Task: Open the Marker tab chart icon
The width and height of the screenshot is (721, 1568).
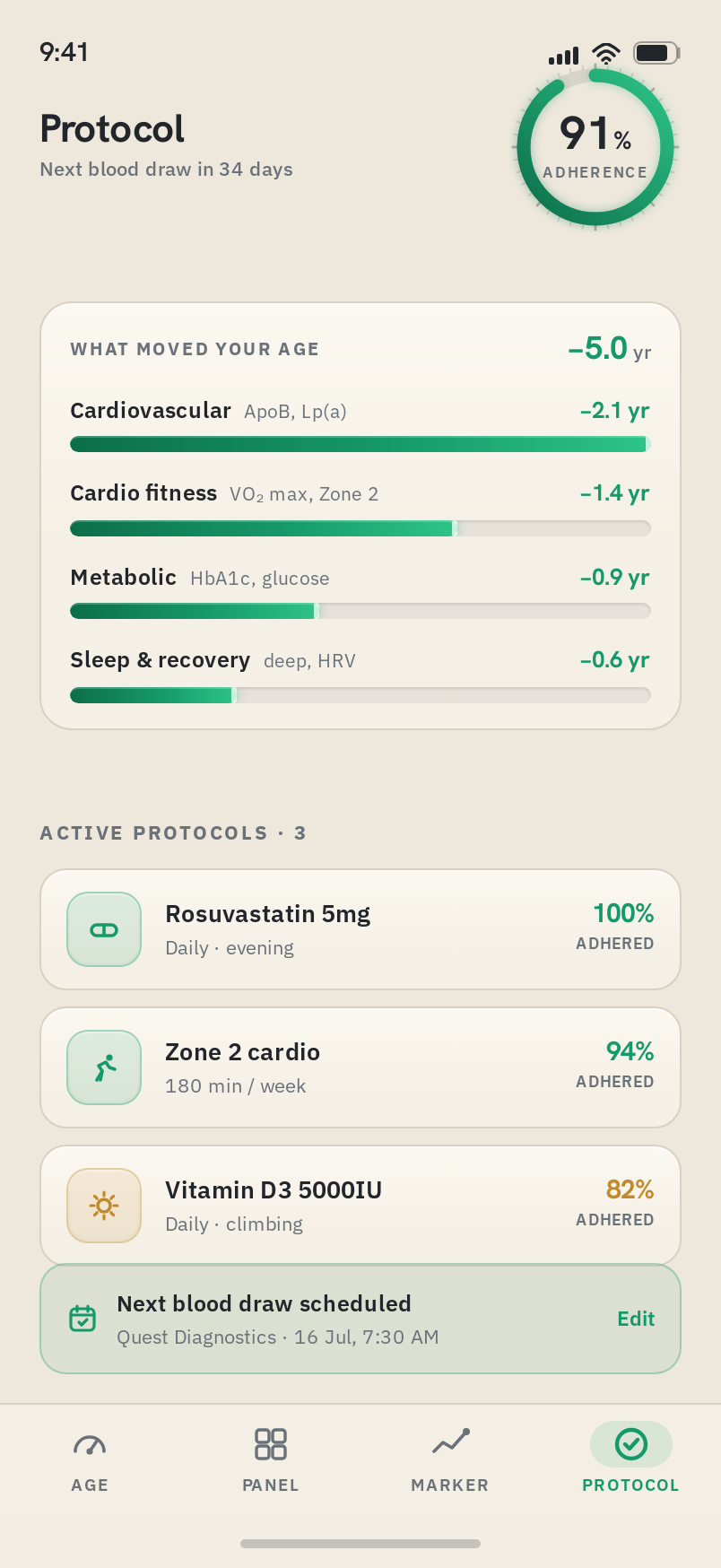Action: click(x=450, y=1442)
